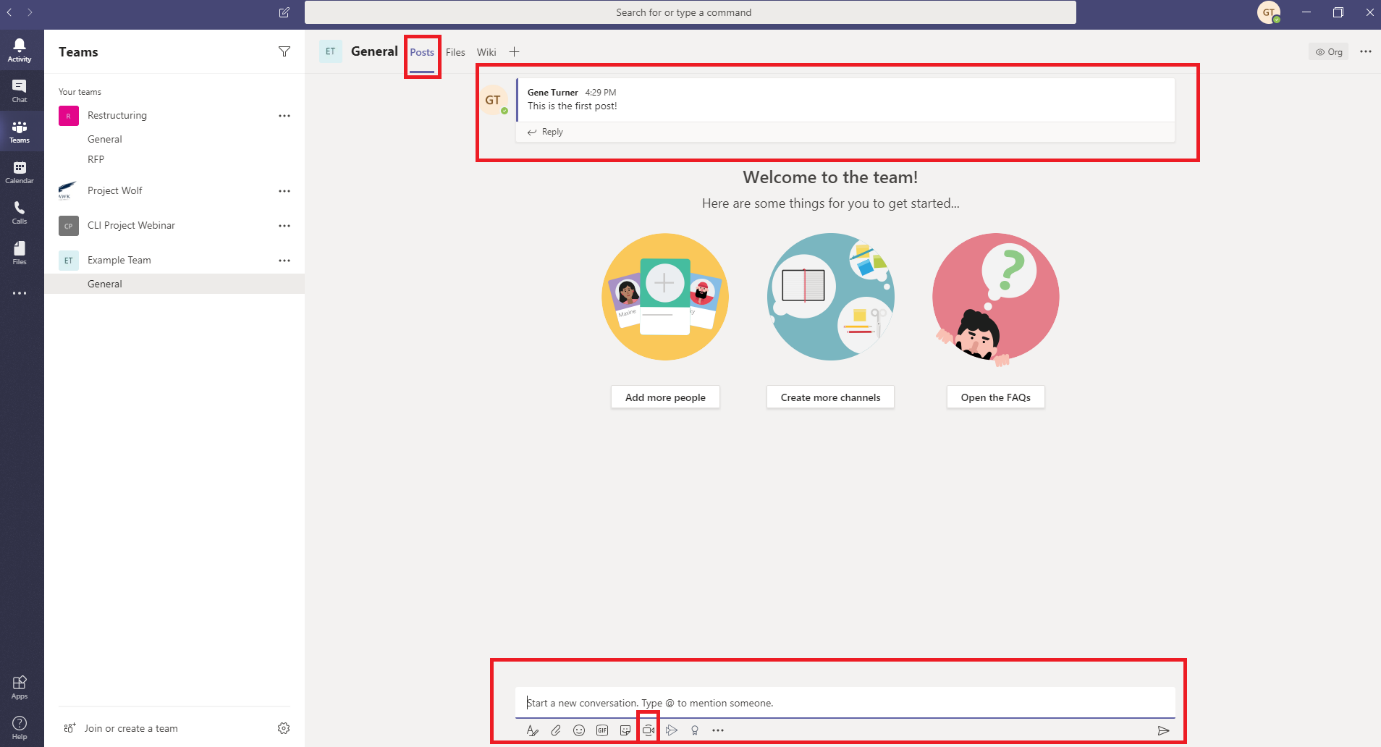1381x747 pixels.
Task: Click the Org button
Action: tap(1328, 52)
